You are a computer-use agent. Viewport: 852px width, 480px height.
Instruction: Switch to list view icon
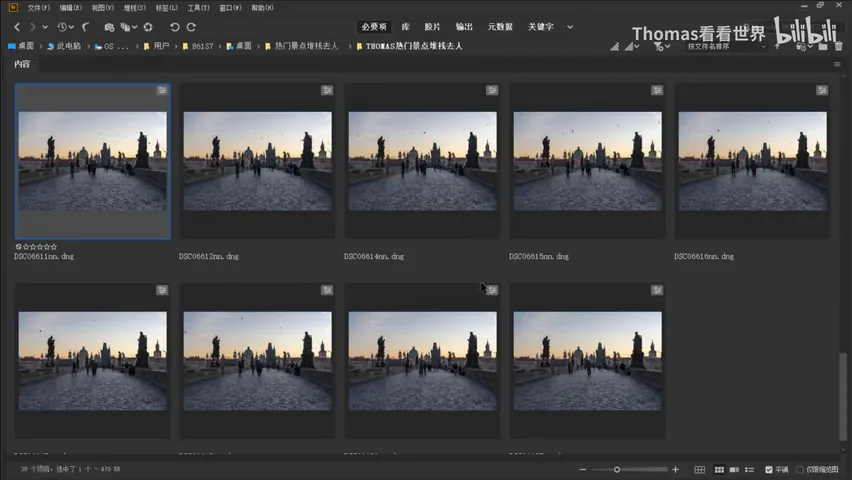(x=749, y=470)
